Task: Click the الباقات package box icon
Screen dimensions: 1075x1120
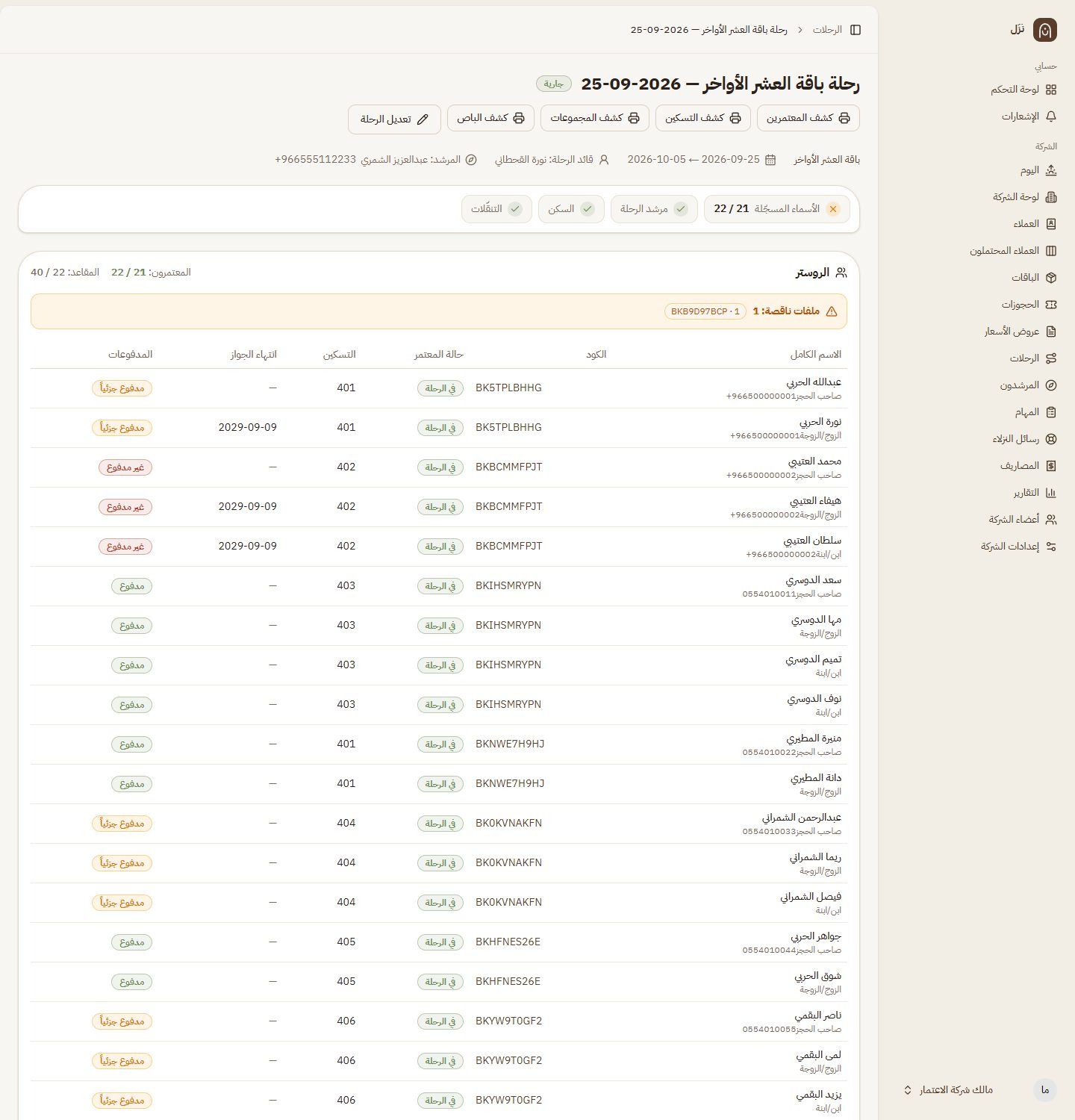Action: coord(1051,278)
